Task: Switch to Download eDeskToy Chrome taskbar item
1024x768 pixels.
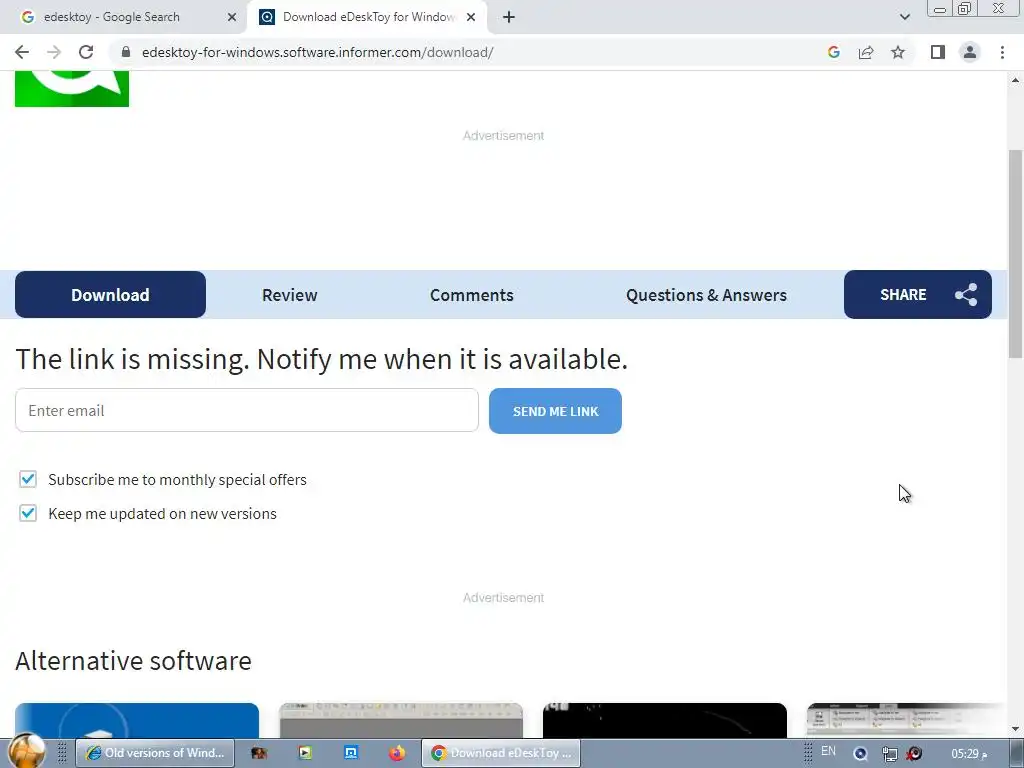Action: click(501, 753)
